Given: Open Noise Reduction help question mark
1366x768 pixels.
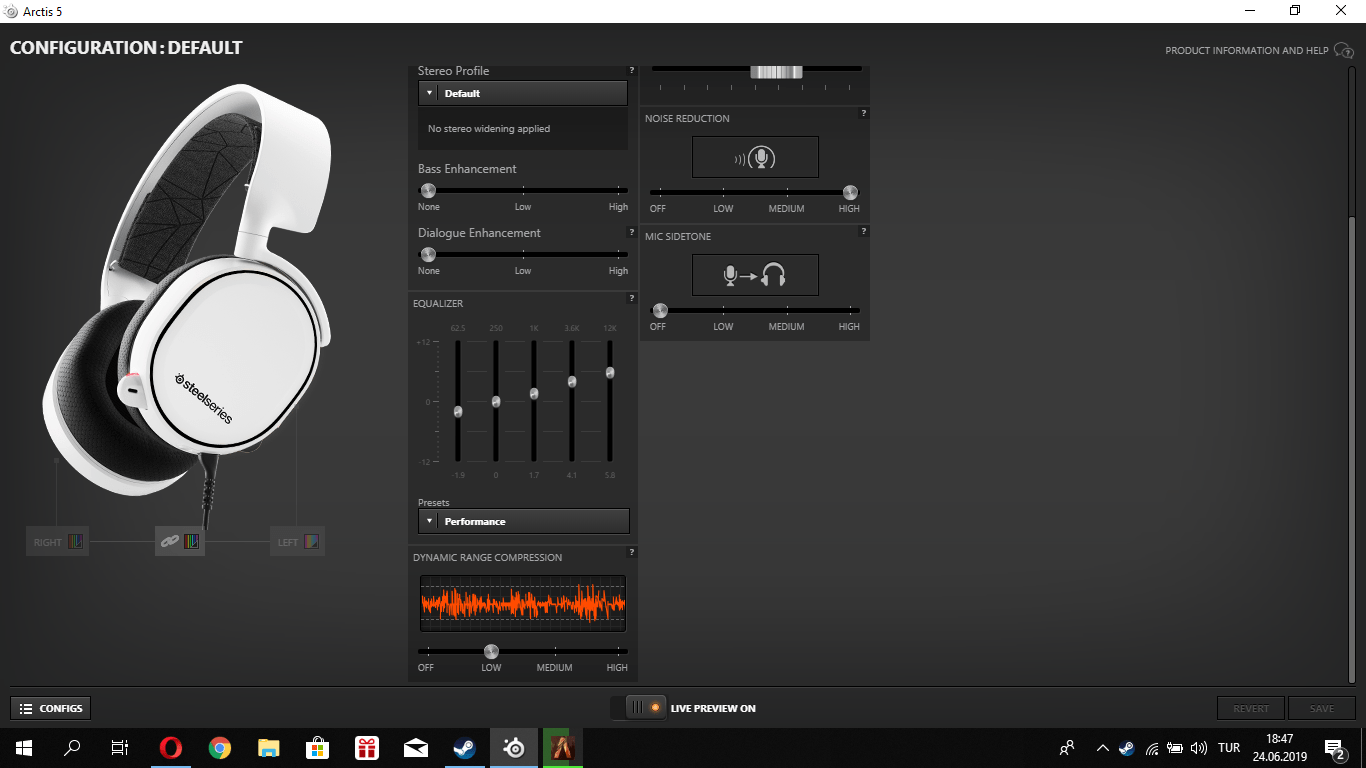Looking at the screenshot, I should pos(864,113).
